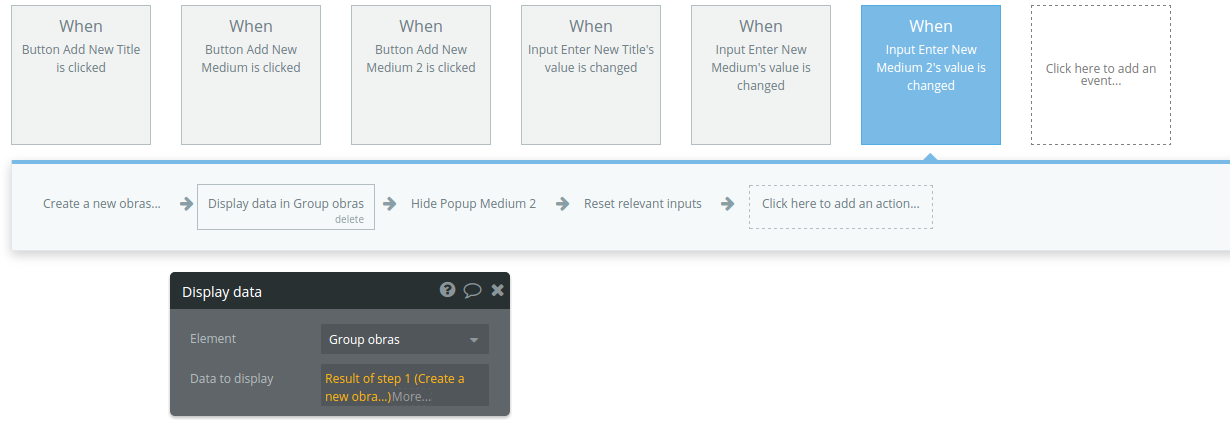Viewport: 1230px width, 437px height.
Task: Select the Create a new obras step
Action: (x=101, y=204)
